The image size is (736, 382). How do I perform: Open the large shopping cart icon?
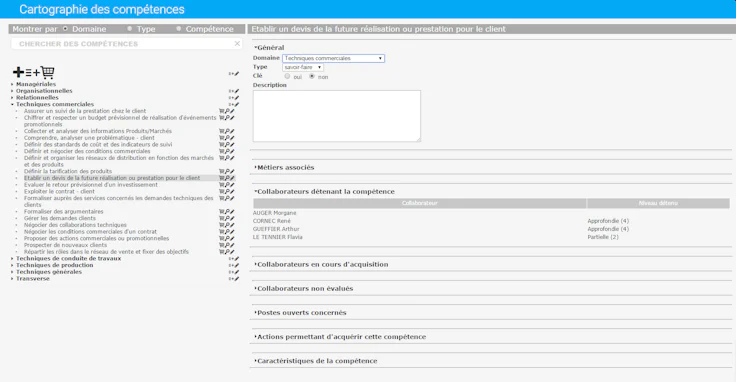click(47, 72)
